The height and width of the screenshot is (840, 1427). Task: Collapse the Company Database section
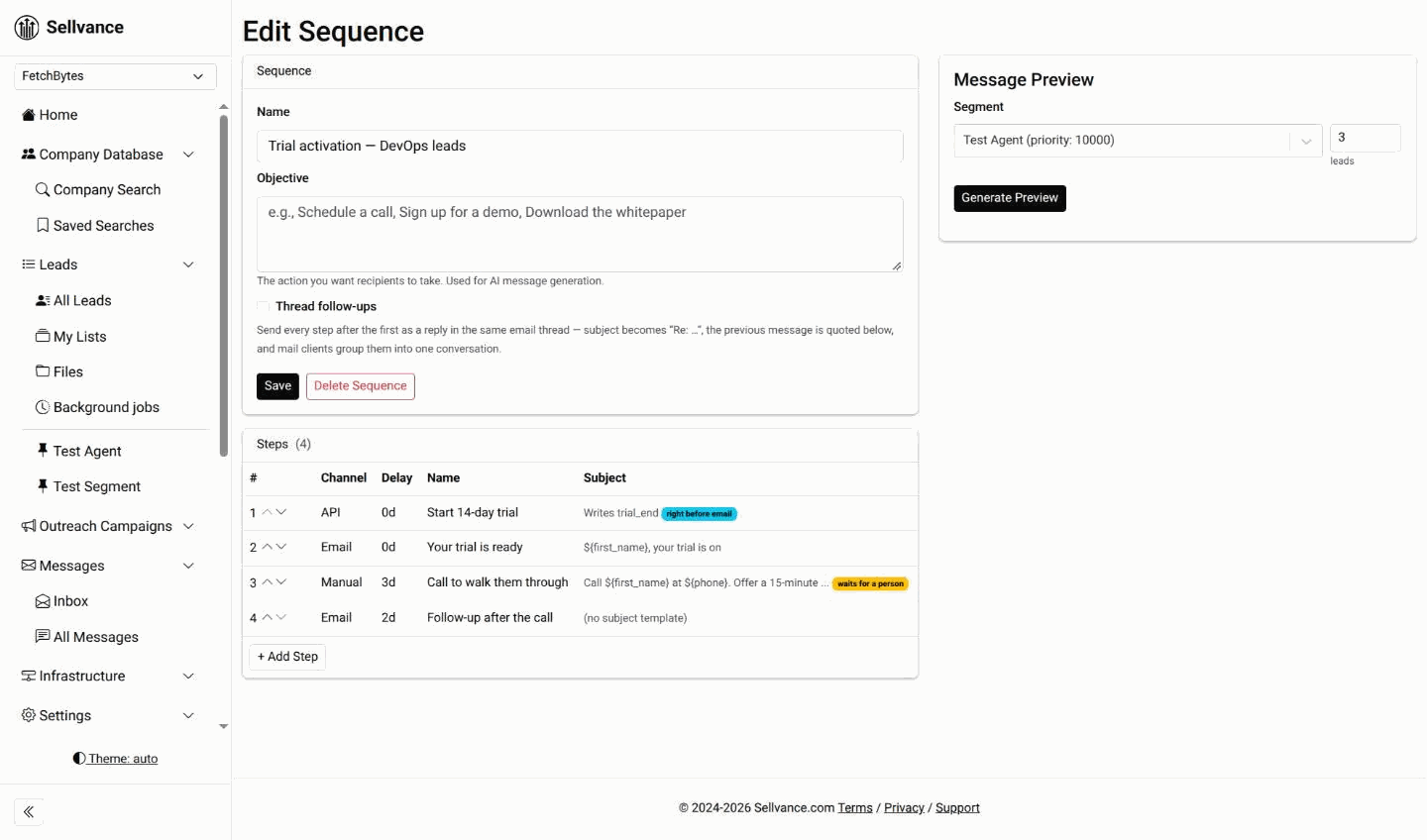coord(188,155)
